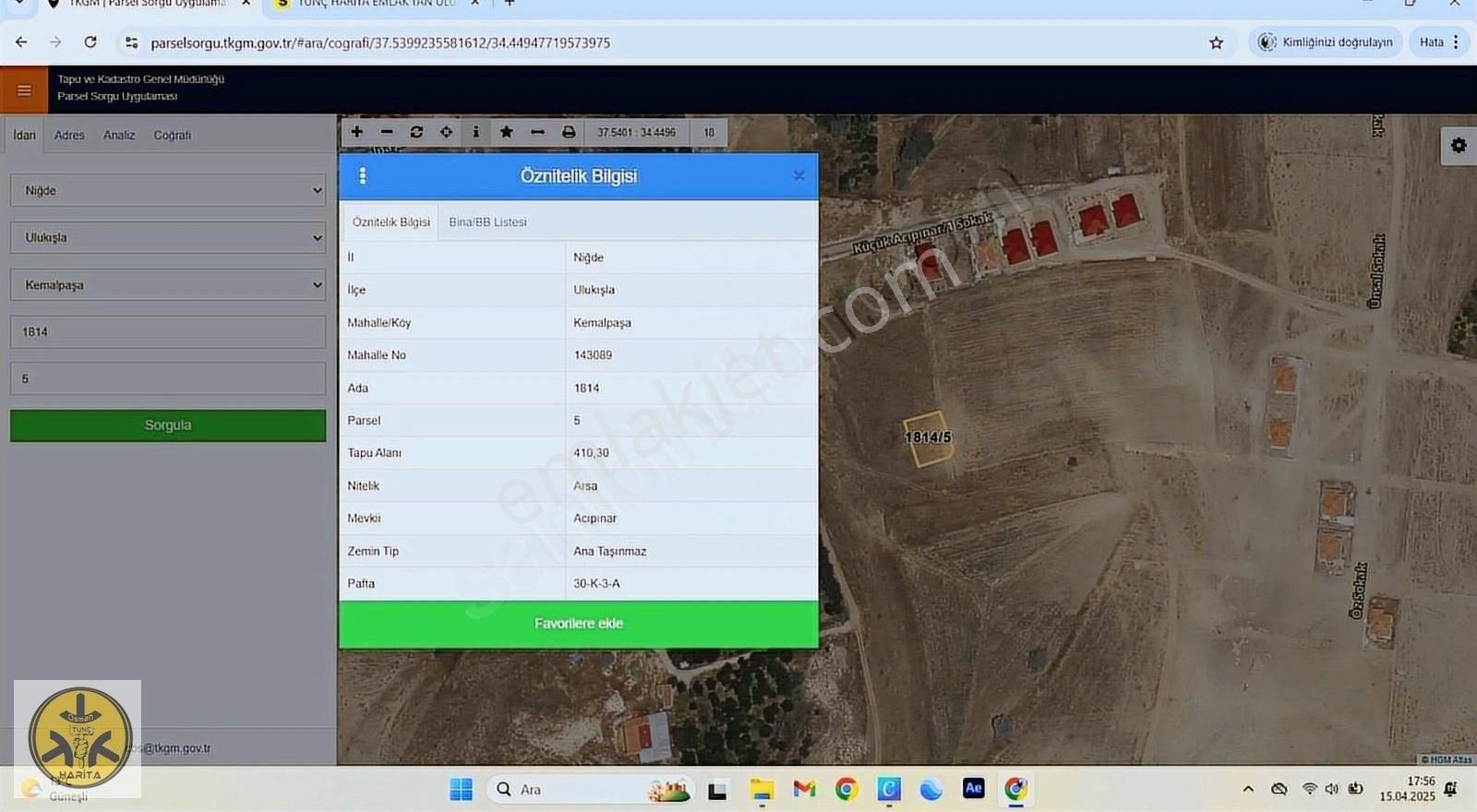Viewport: 1477px width, 812px height.
Task: Select the measure line tool
Action: (537, 132)
